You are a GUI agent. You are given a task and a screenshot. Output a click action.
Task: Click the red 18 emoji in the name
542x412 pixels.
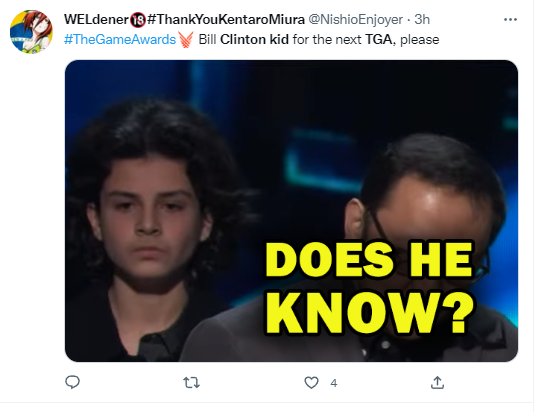click(x=138, y=20)
